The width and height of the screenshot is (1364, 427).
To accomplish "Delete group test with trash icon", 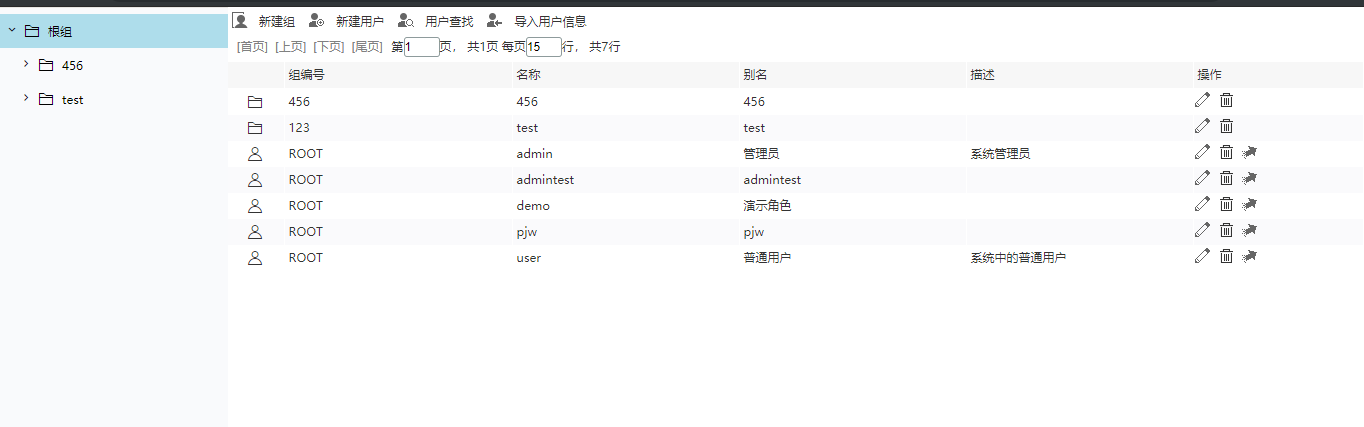I will pyautogui.click(x=1227, y=126).
